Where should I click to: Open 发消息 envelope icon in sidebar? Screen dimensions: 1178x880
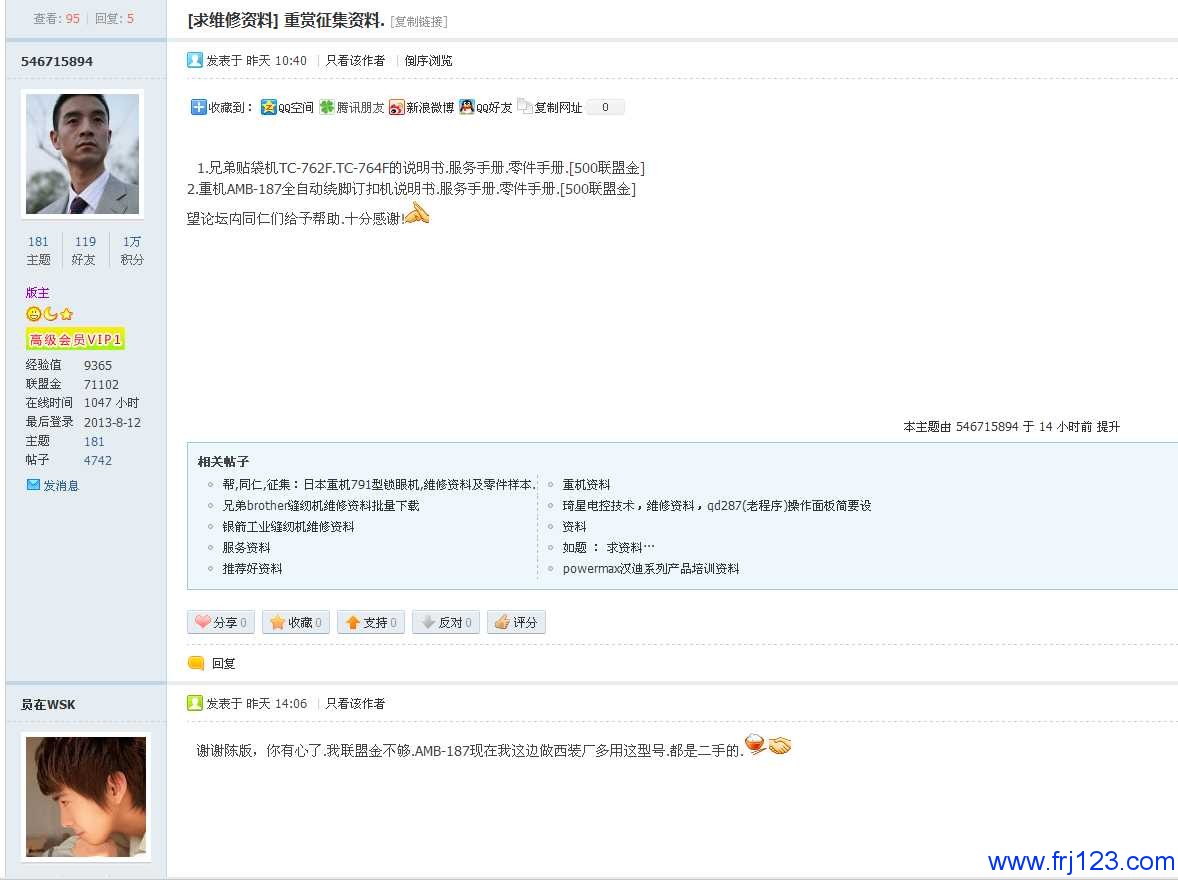pyautogui.click(x=33, y=485)
